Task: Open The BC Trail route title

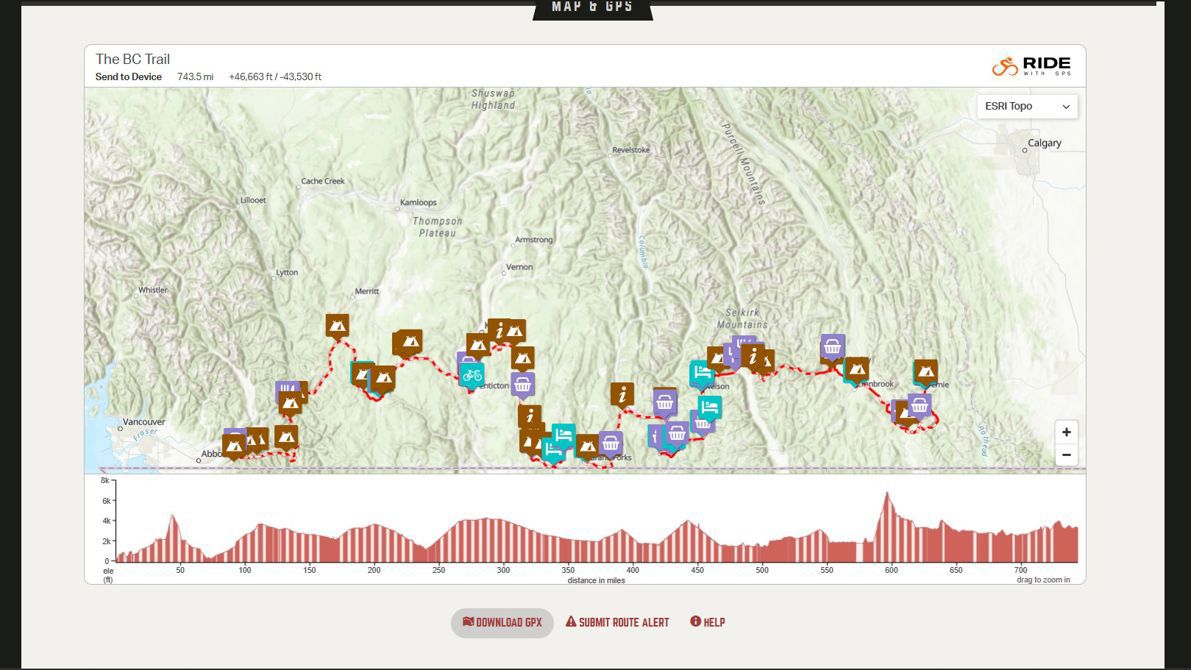Action: 133,59
